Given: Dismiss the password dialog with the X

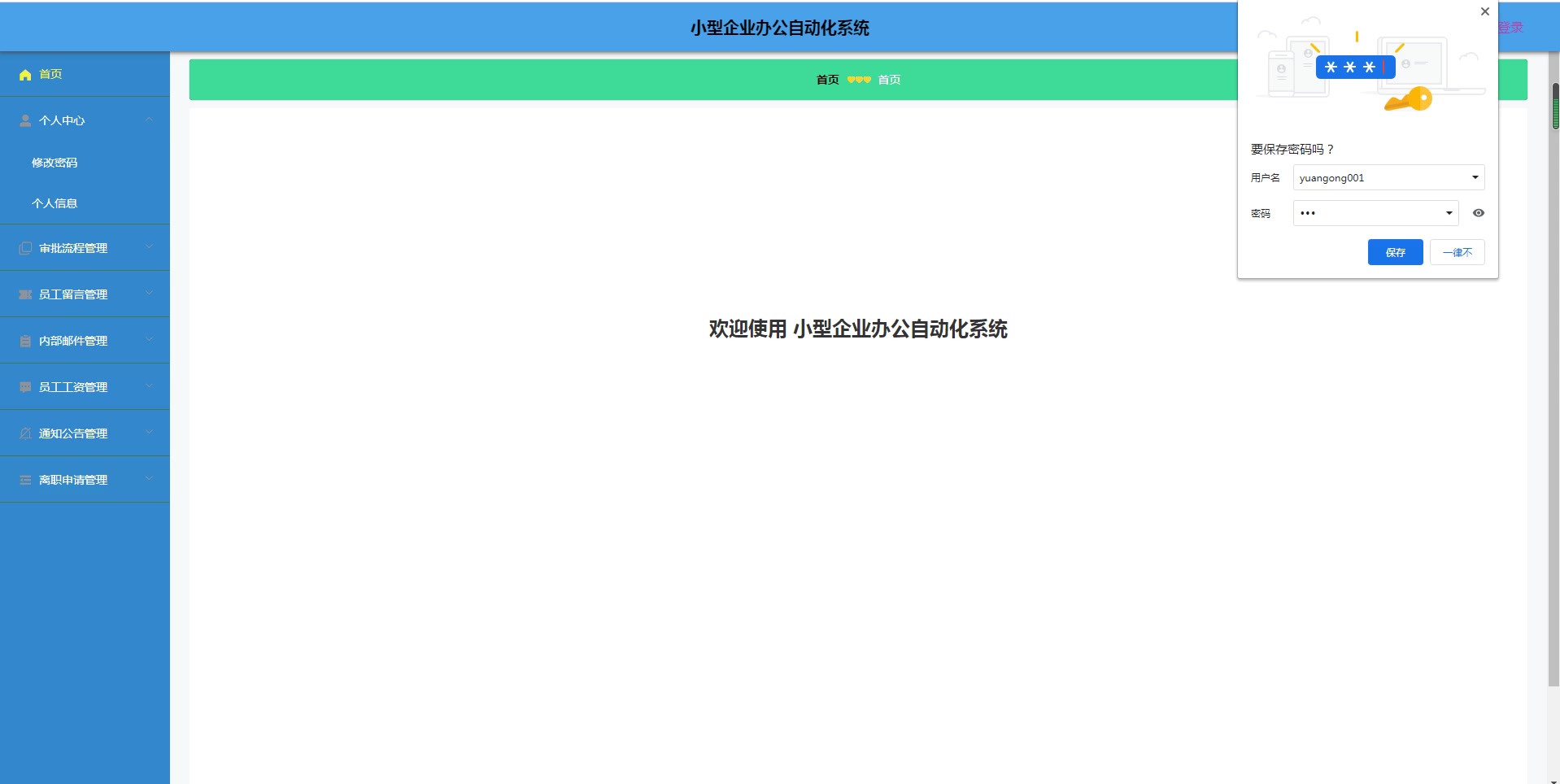Looking at the screenshot, I should click(1484, 11).
